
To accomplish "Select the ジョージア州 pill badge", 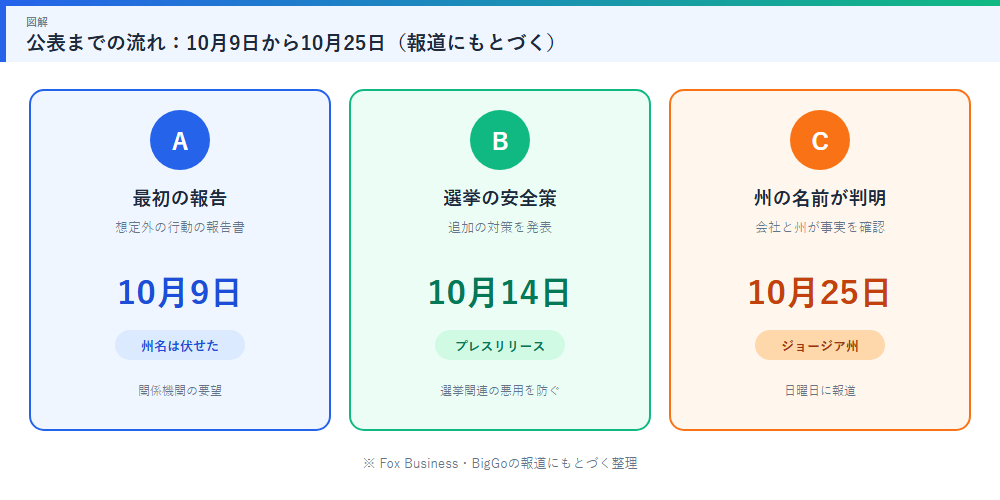I will 820,345.
